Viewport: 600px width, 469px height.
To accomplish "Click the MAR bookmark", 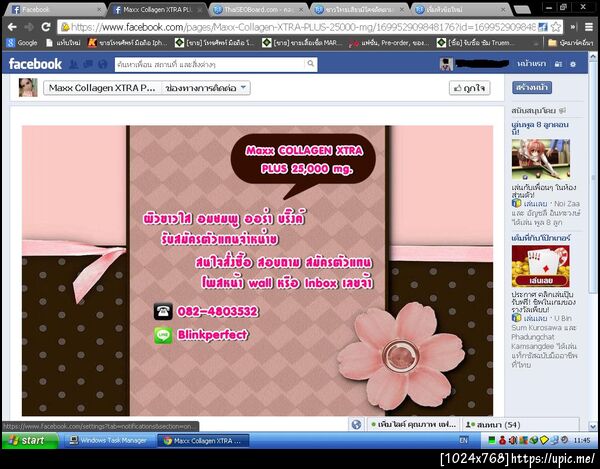I will tap(302, 43).
